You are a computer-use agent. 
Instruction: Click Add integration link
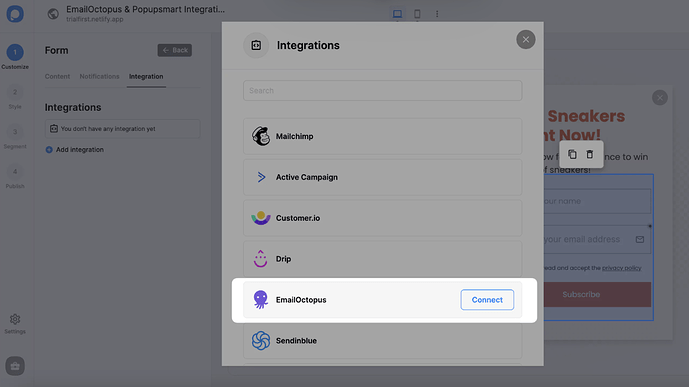[75, 150]
